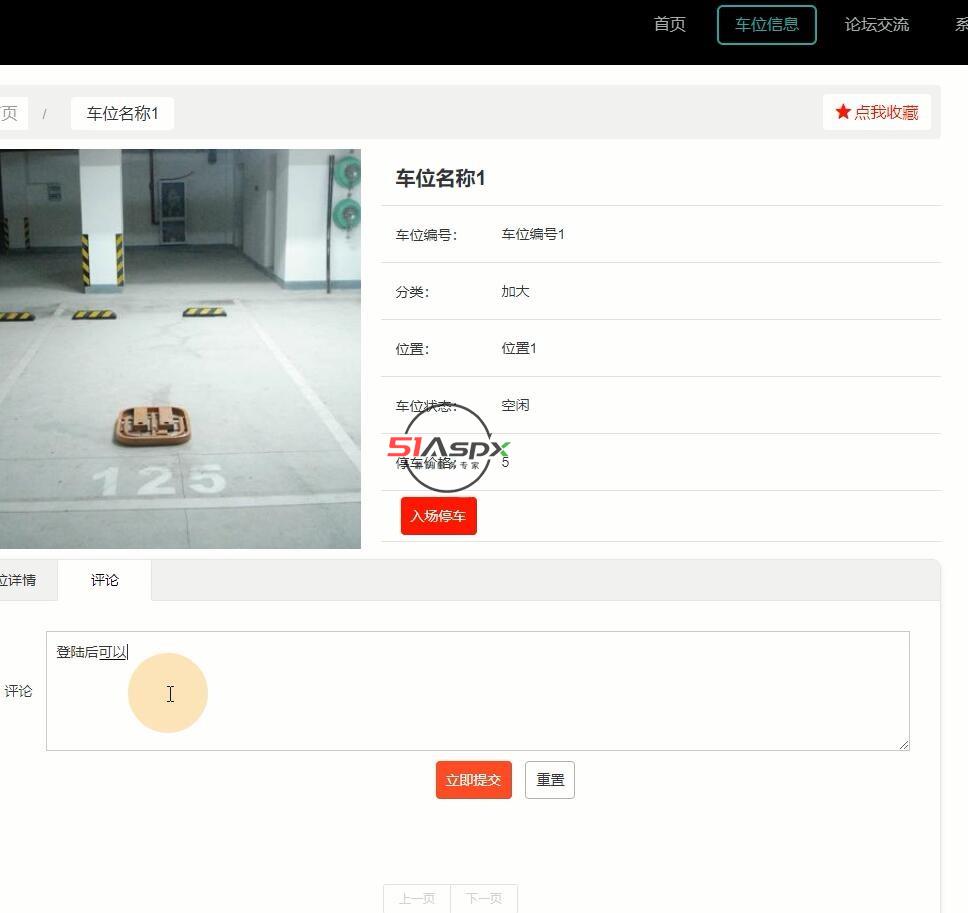Go to previous page with 上一页
The height and width of the screenshot is (913, 968).
[417, 898]
